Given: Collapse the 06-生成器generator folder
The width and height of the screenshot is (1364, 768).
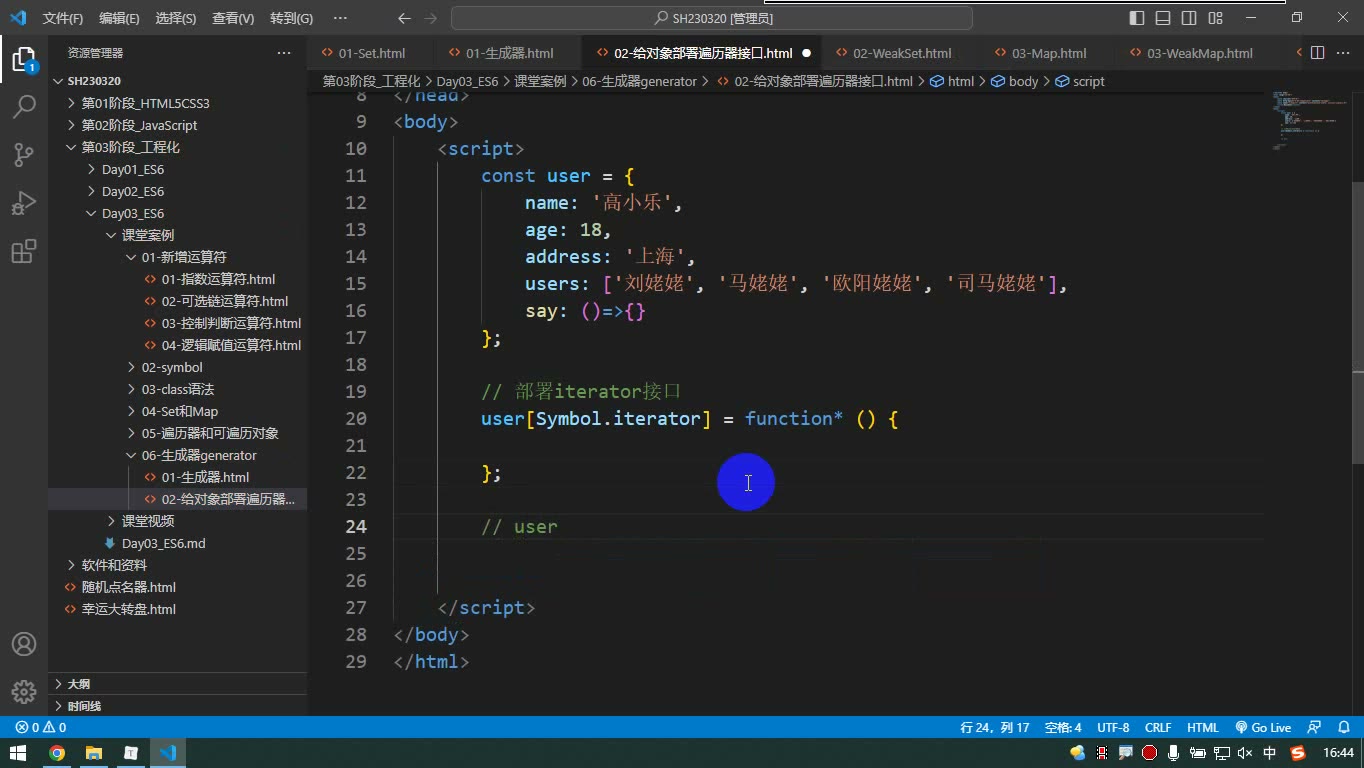Looking at the screenshot, I should pyautogui.click(x=199, y=455).
